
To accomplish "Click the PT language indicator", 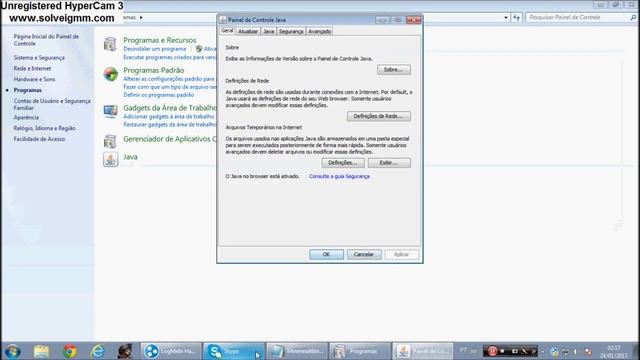I will click(463, 350).
